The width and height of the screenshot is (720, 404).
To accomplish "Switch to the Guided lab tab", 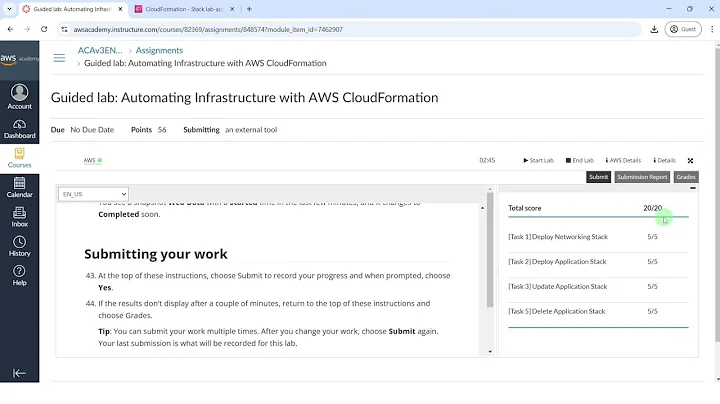I will pyautogui.click(x=71, y=9).
